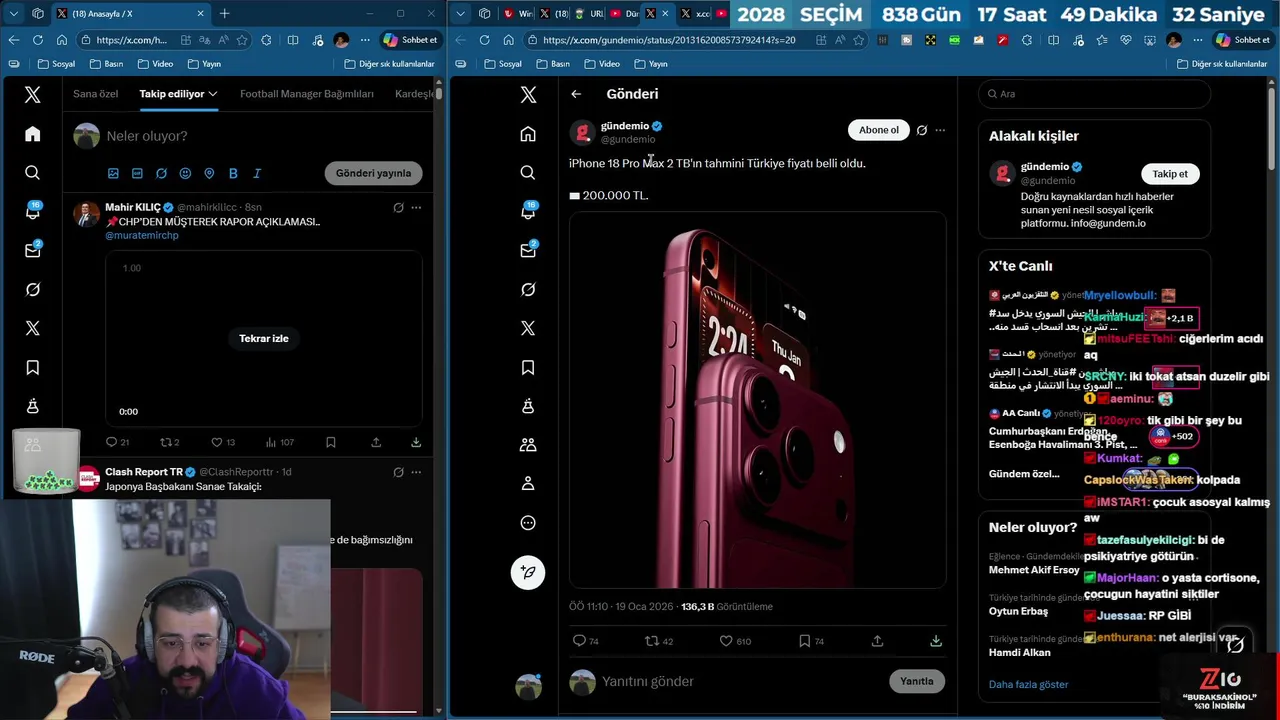Open Explore search icon in left window sidebar

pyautogui.click(x=33, y=173)
